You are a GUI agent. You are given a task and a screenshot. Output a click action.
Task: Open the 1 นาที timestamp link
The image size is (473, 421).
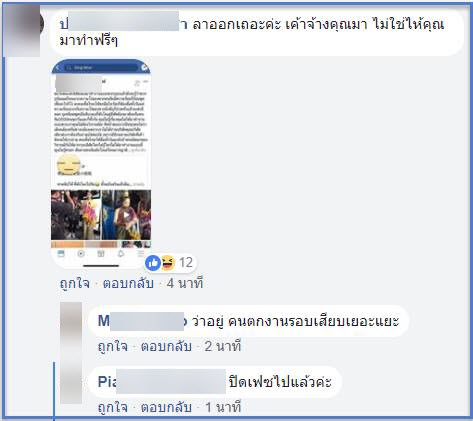[223, 407]
